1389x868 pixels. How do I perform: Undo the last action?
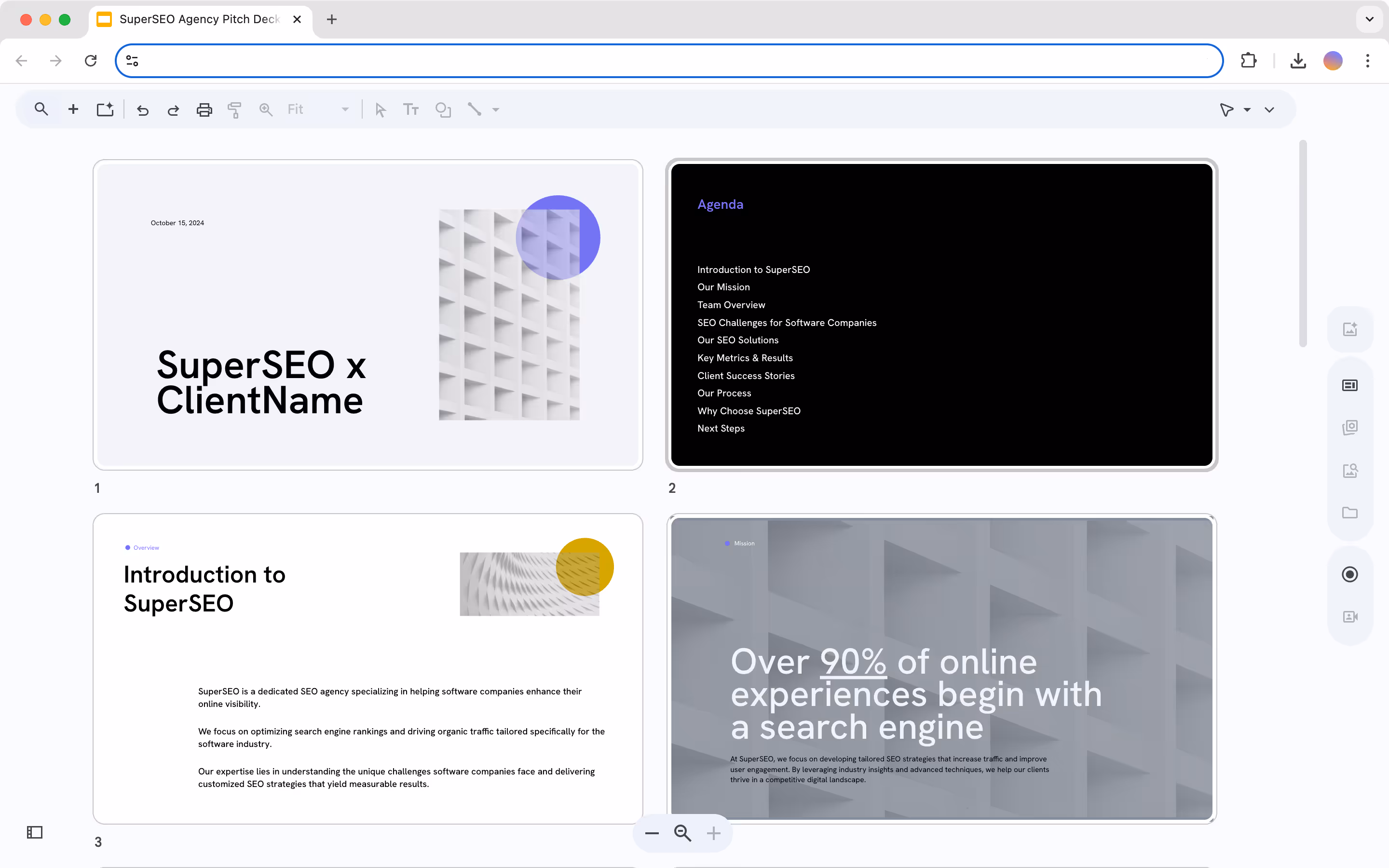(143, 109)
